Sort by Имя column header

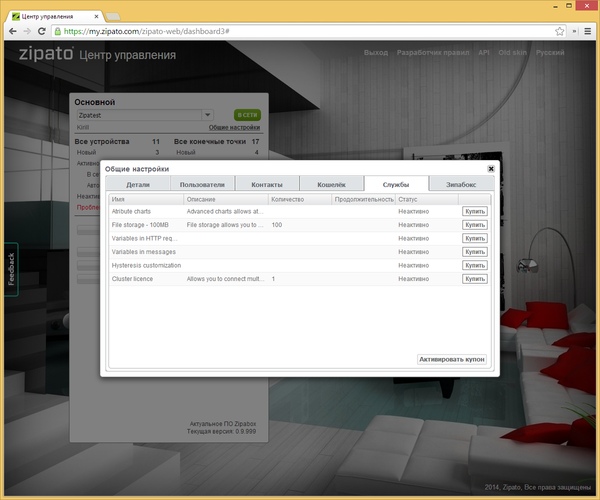(146, 199)
